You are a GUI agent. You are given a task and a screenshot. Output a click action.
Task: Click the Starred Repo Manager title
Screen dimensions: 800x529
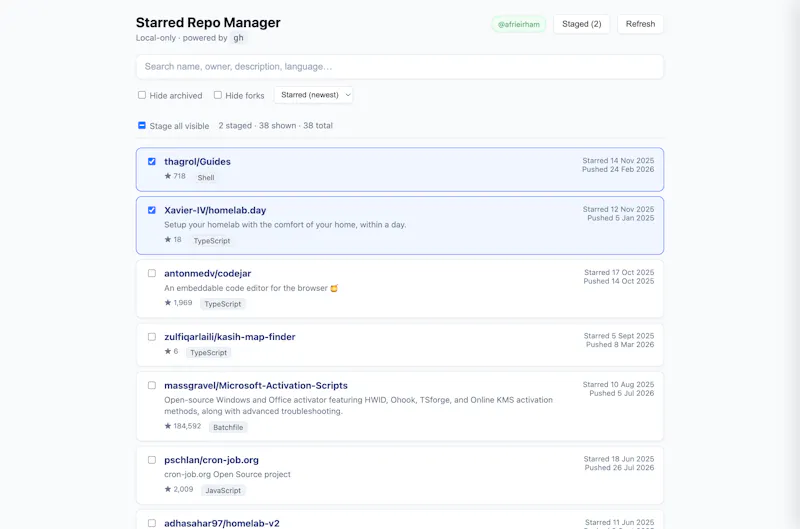[208, 22]
